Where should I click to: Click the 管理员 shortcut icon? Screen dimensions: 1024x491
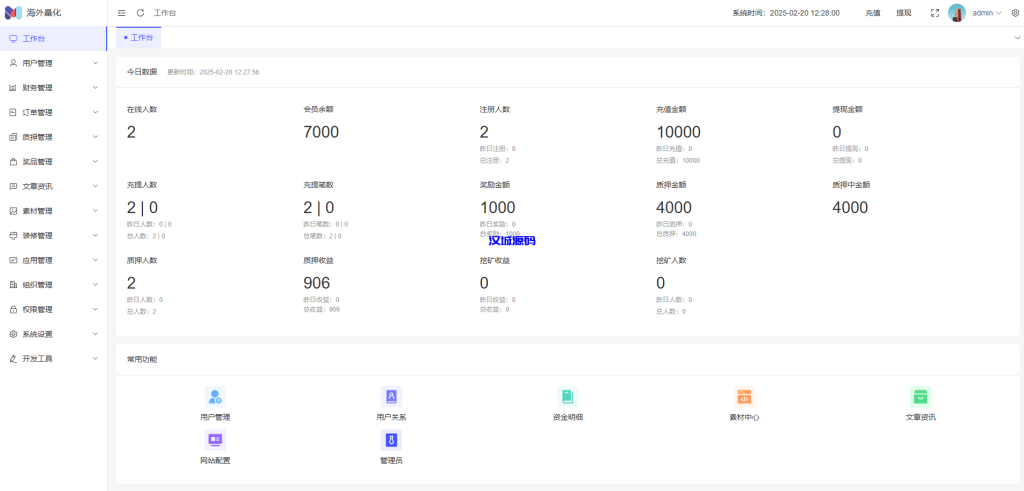391,440
